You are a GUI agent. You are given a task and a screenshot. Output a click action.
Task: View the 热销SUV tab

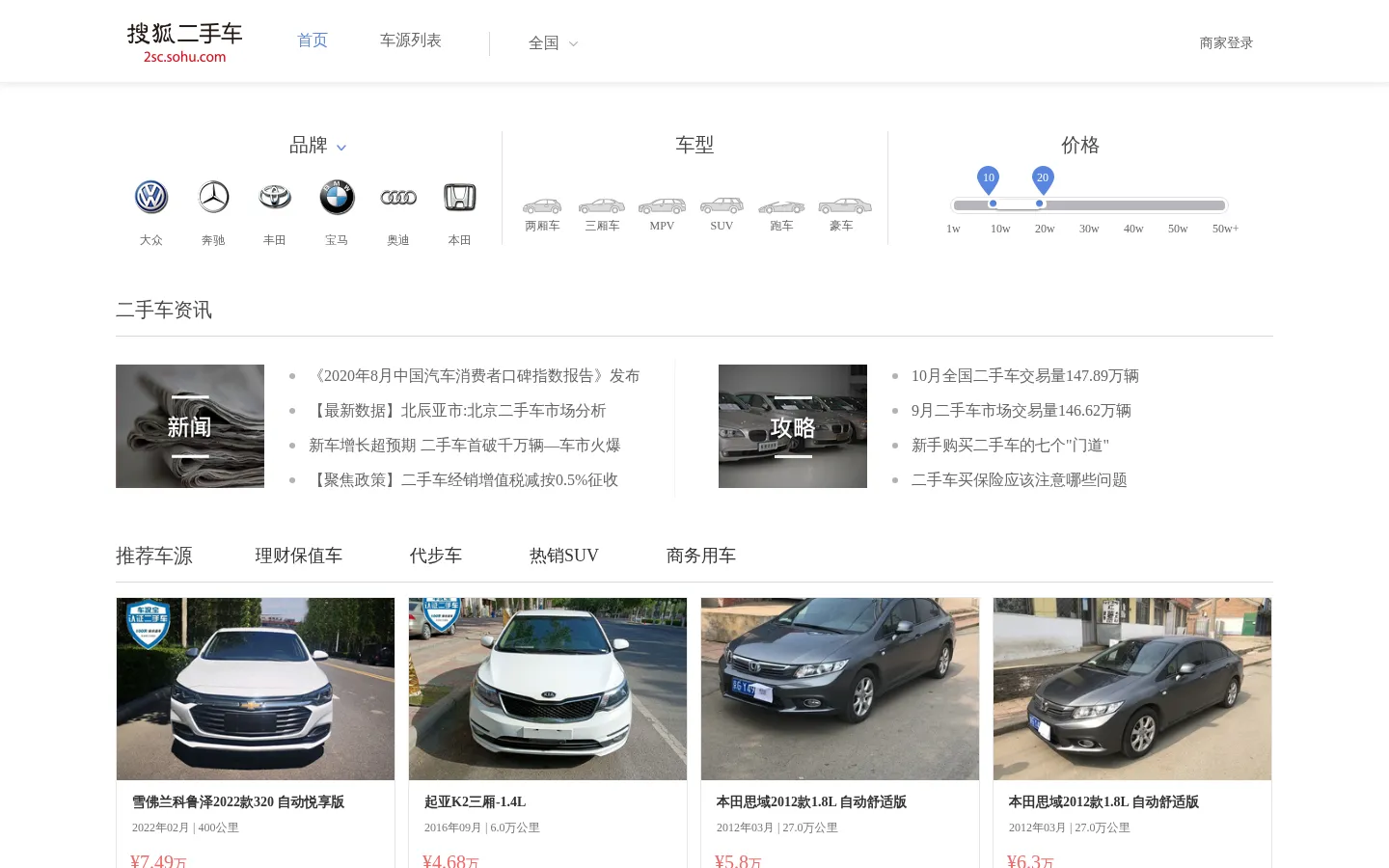564,556
